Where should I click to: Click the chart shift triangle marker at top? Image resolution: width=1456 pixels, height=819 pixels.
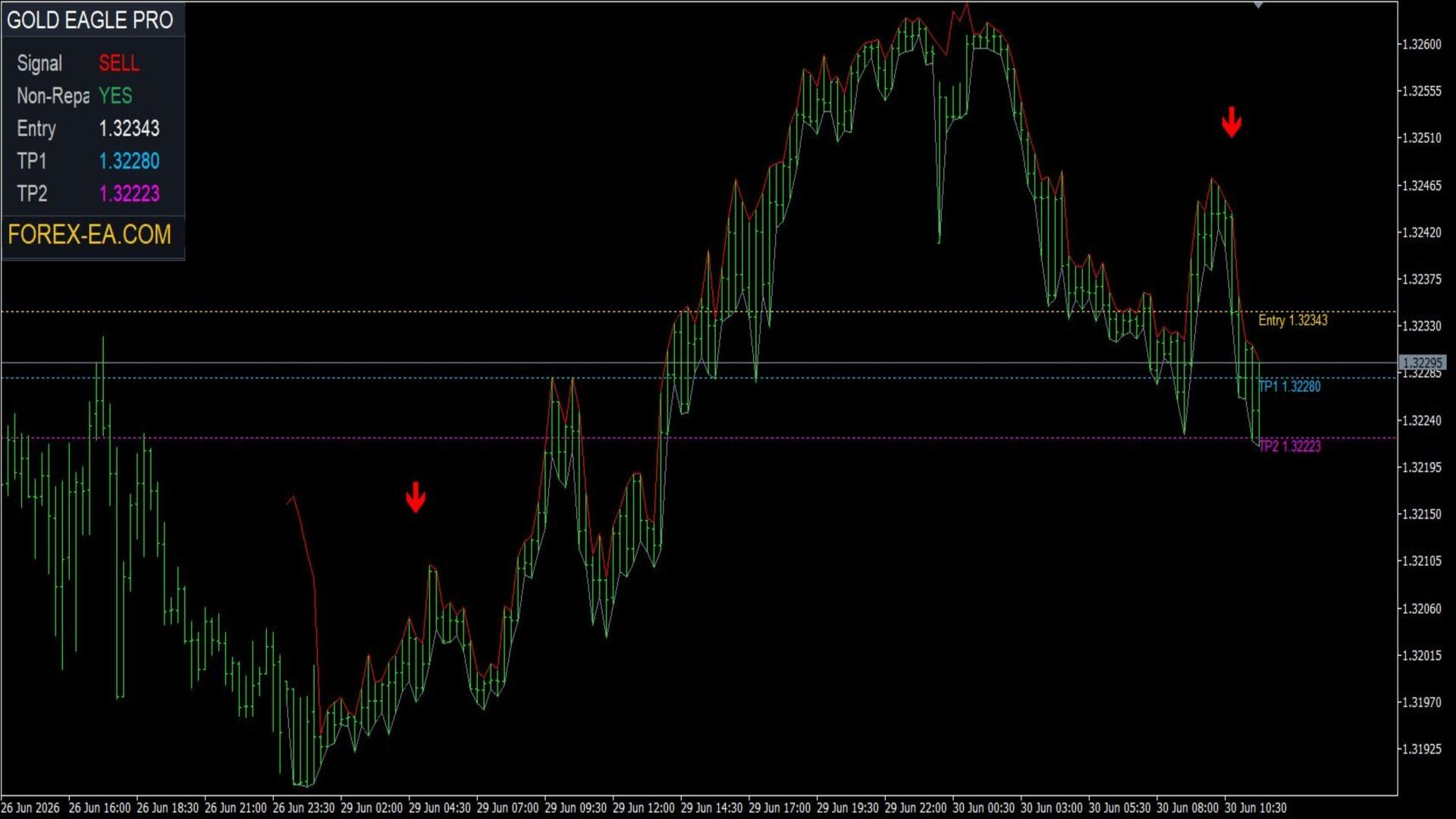click(x=1258, y=5)
